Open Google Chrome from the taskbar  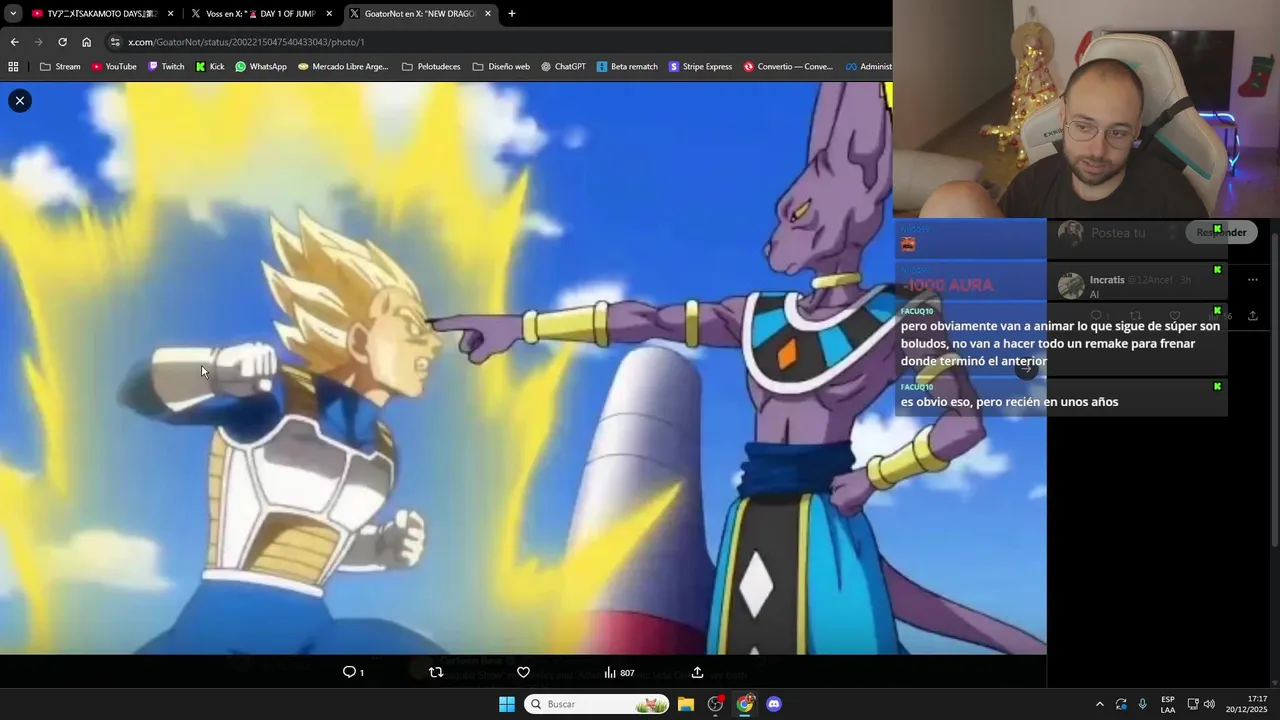[x=745, y=704]
